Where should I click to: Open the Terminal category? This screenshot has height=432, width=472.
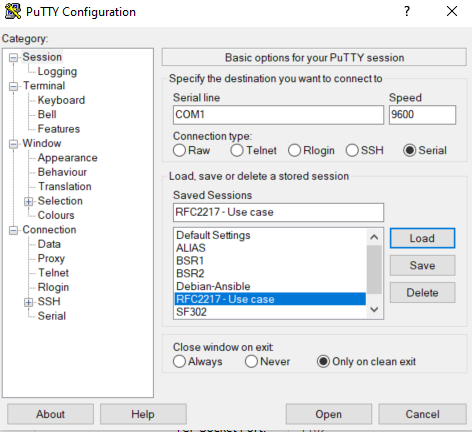click(44, 86)
